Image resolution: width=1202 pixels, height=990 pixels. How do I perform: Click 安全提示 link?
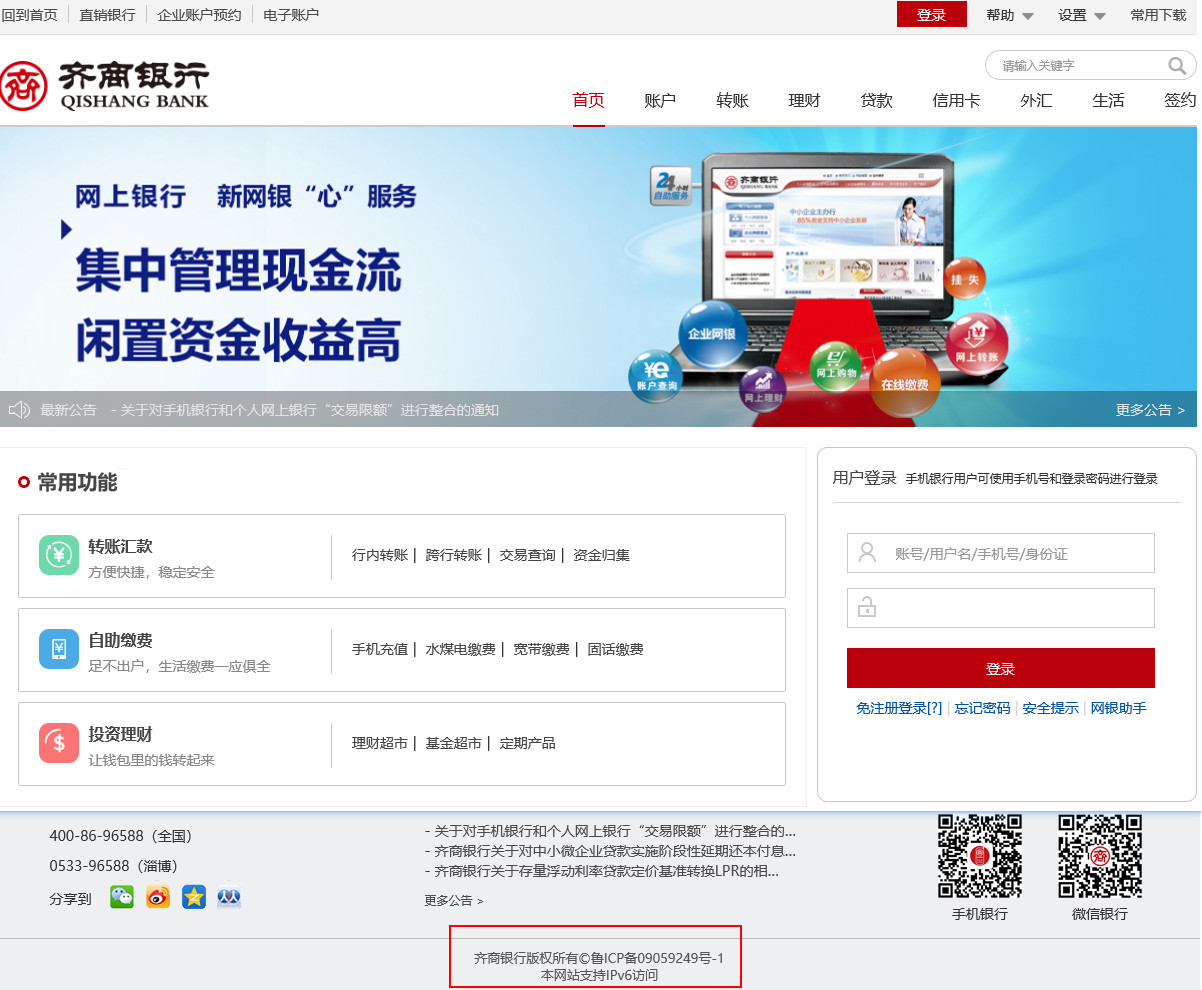pos(1051,708)
